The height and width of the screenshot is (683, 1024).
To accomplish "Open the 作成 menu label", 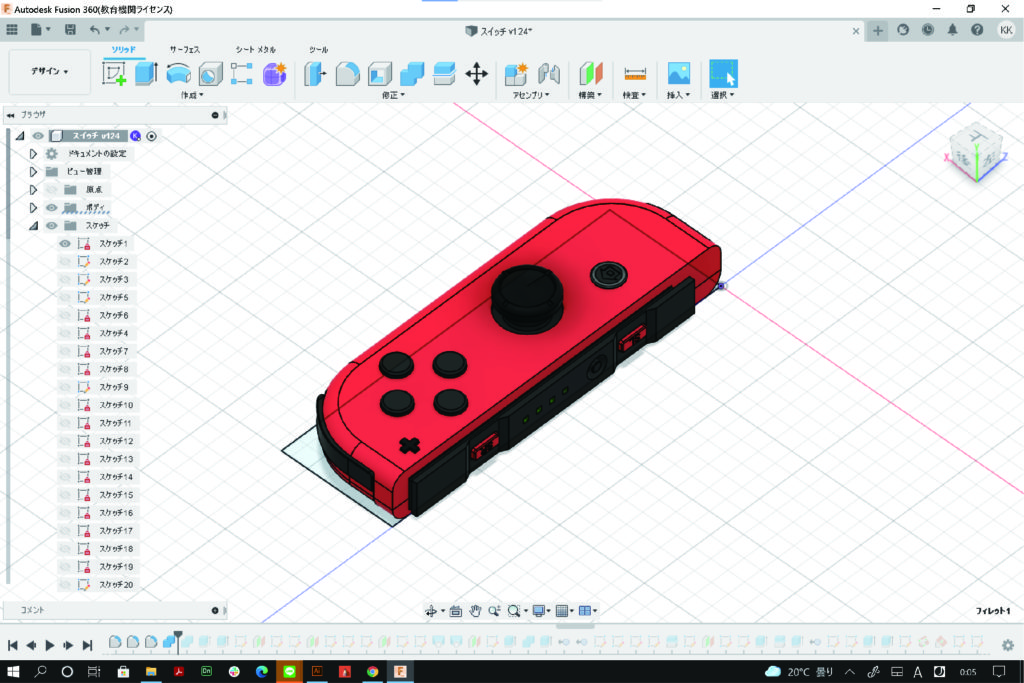I will pyautogui.click(x=191, y=95).
